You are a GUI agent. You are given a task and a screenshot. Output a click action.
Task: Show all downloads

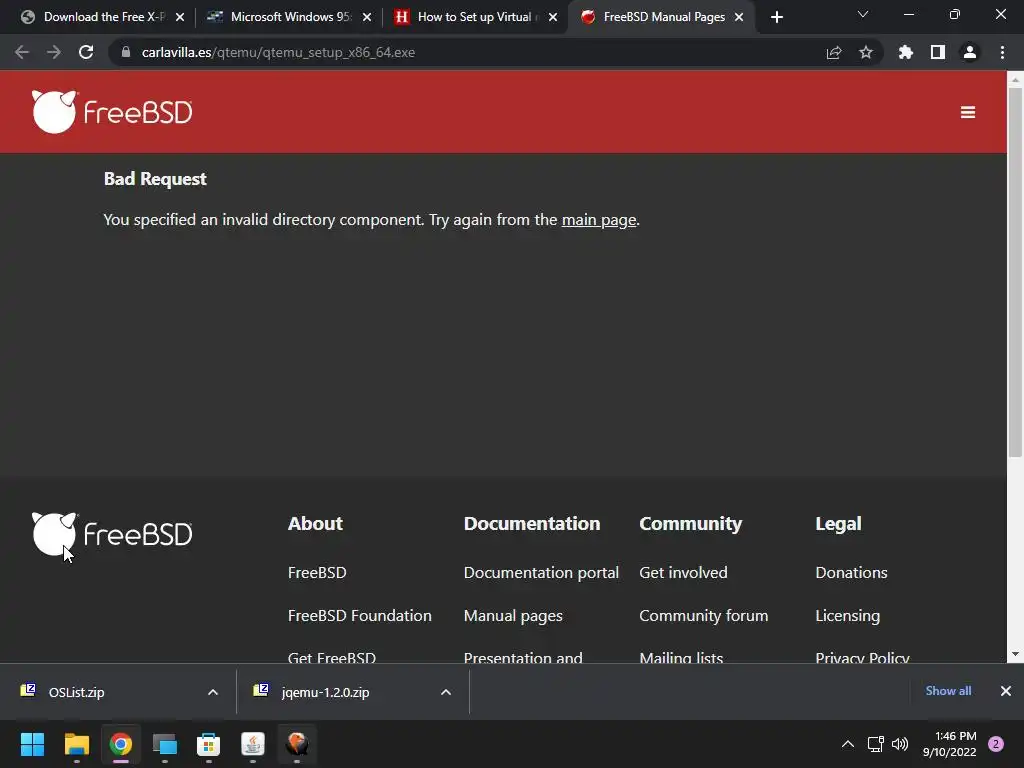(x=948, y=691)
